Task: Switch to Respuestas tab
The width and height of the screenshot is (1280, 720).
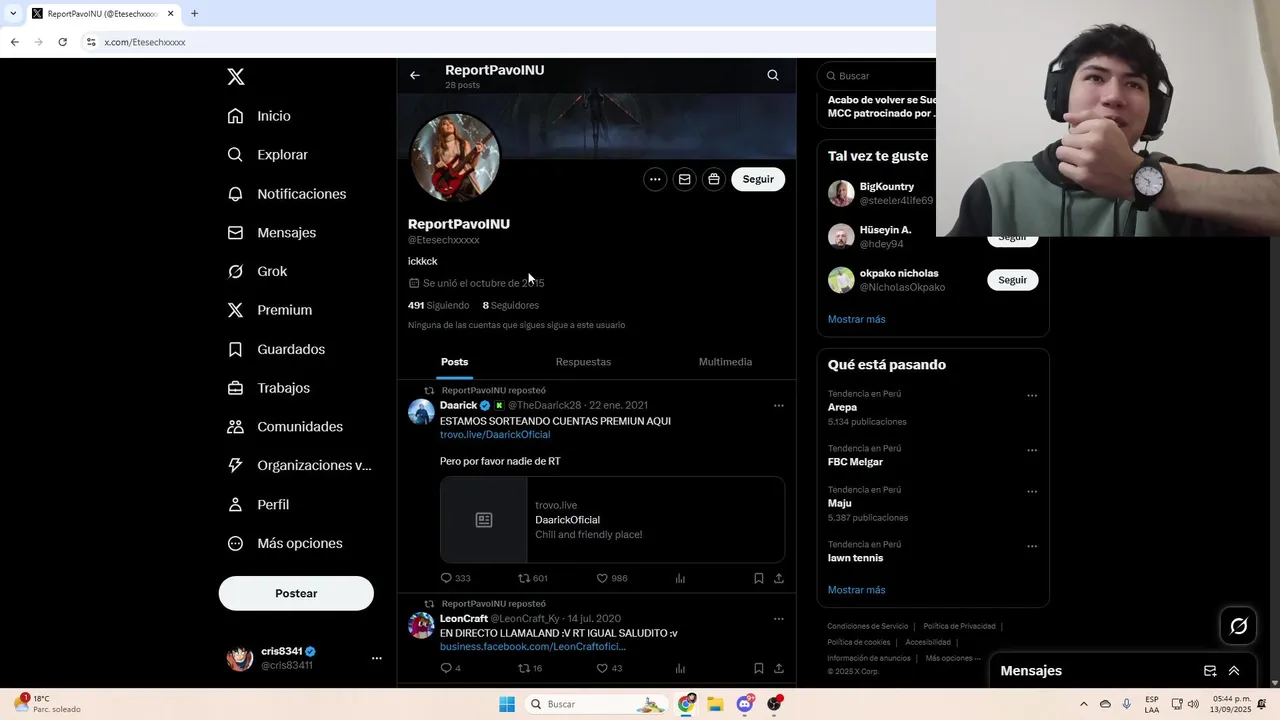Action: coord(583,362)
